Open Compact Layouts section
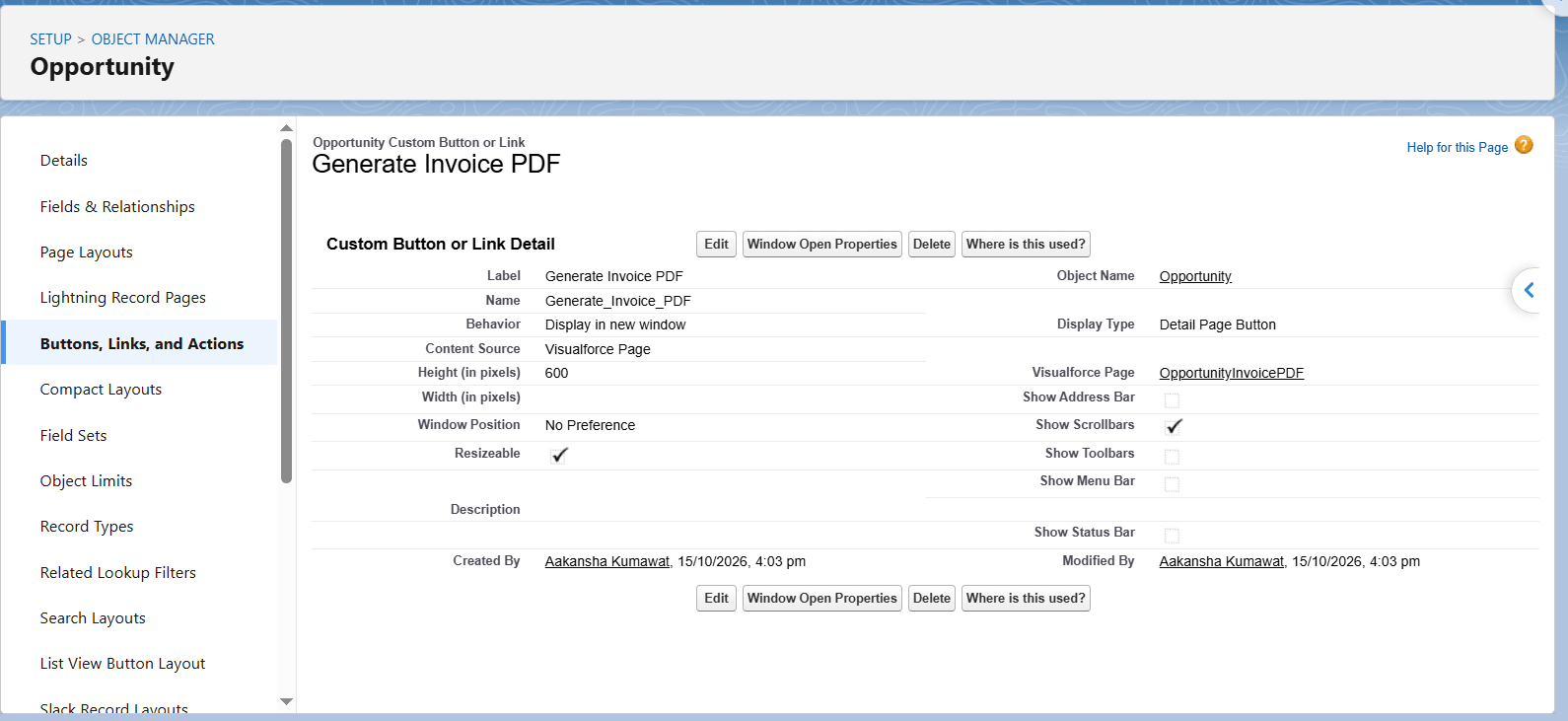Screen dimensions: 1568x721 pyautogui.click(x=101, y=390)
